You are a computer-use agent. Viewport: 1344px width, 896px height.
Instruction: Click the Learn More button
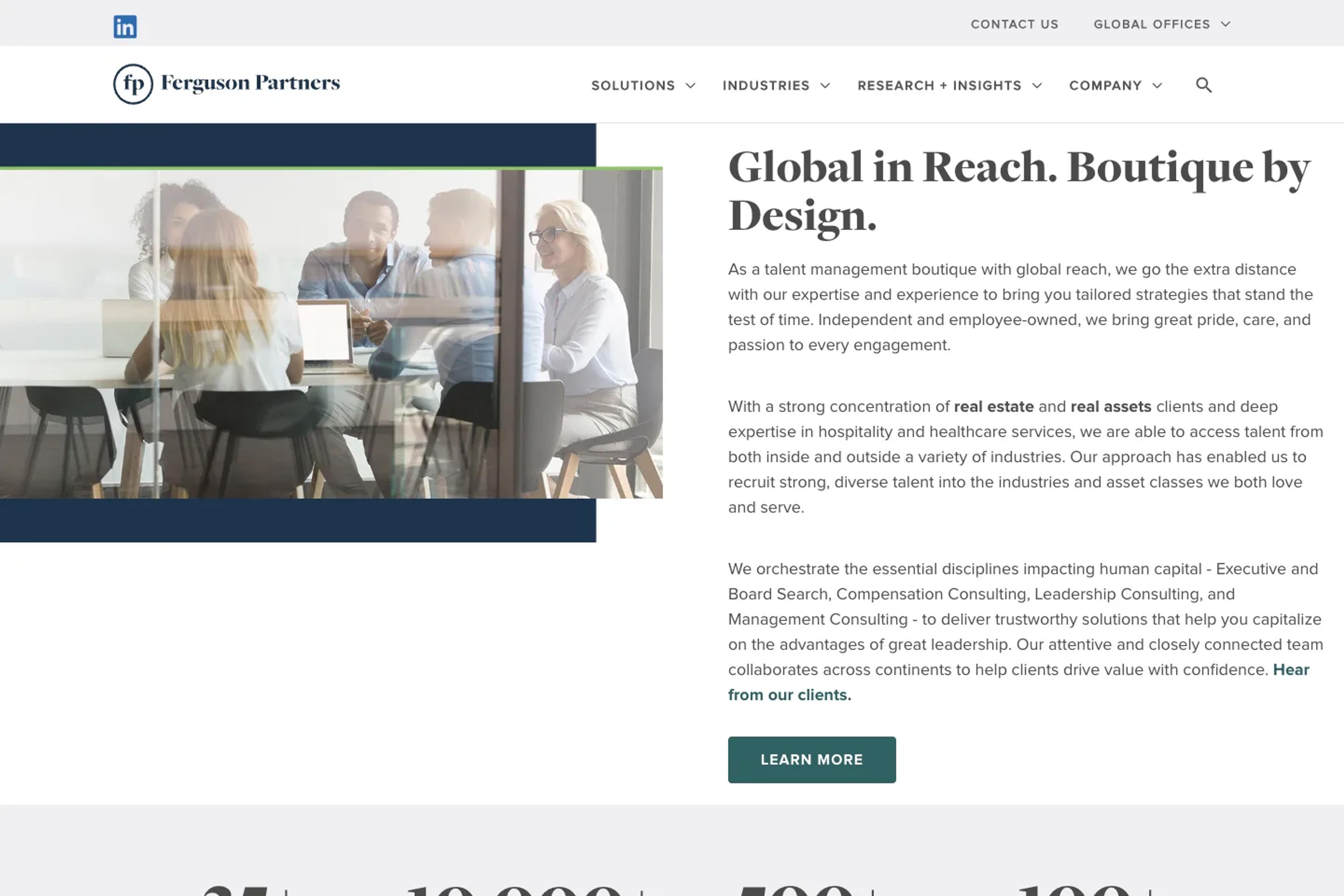pyautogui.click(x=811, y=759)
